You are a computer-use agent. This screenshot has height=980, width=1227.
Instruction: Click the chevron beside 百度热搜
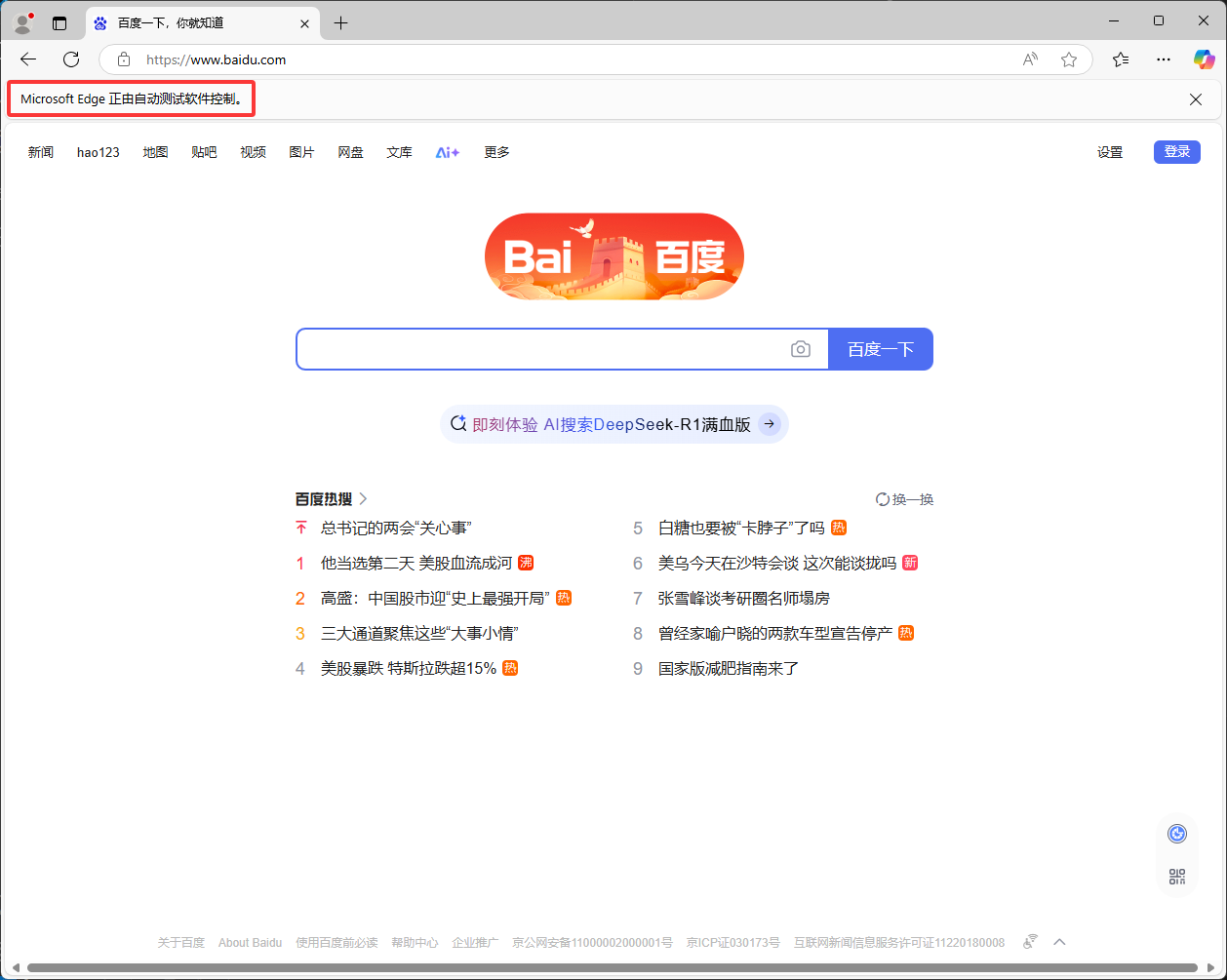(363, 499)
